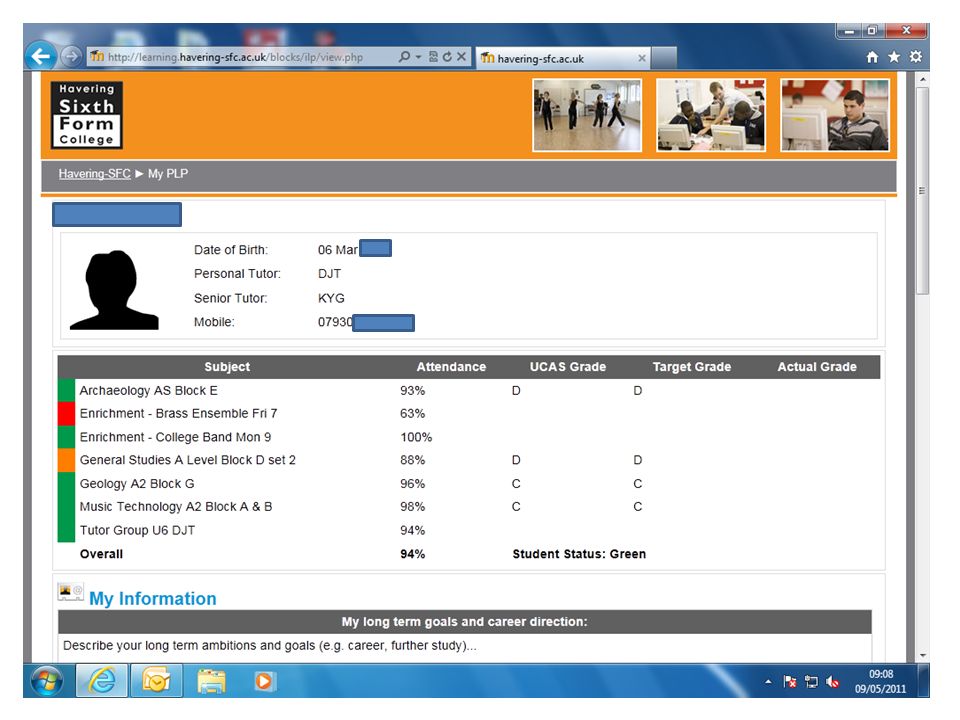Click the network tray icon
Viewport: 960px width, 720px height.
click(x=812, y=681)
